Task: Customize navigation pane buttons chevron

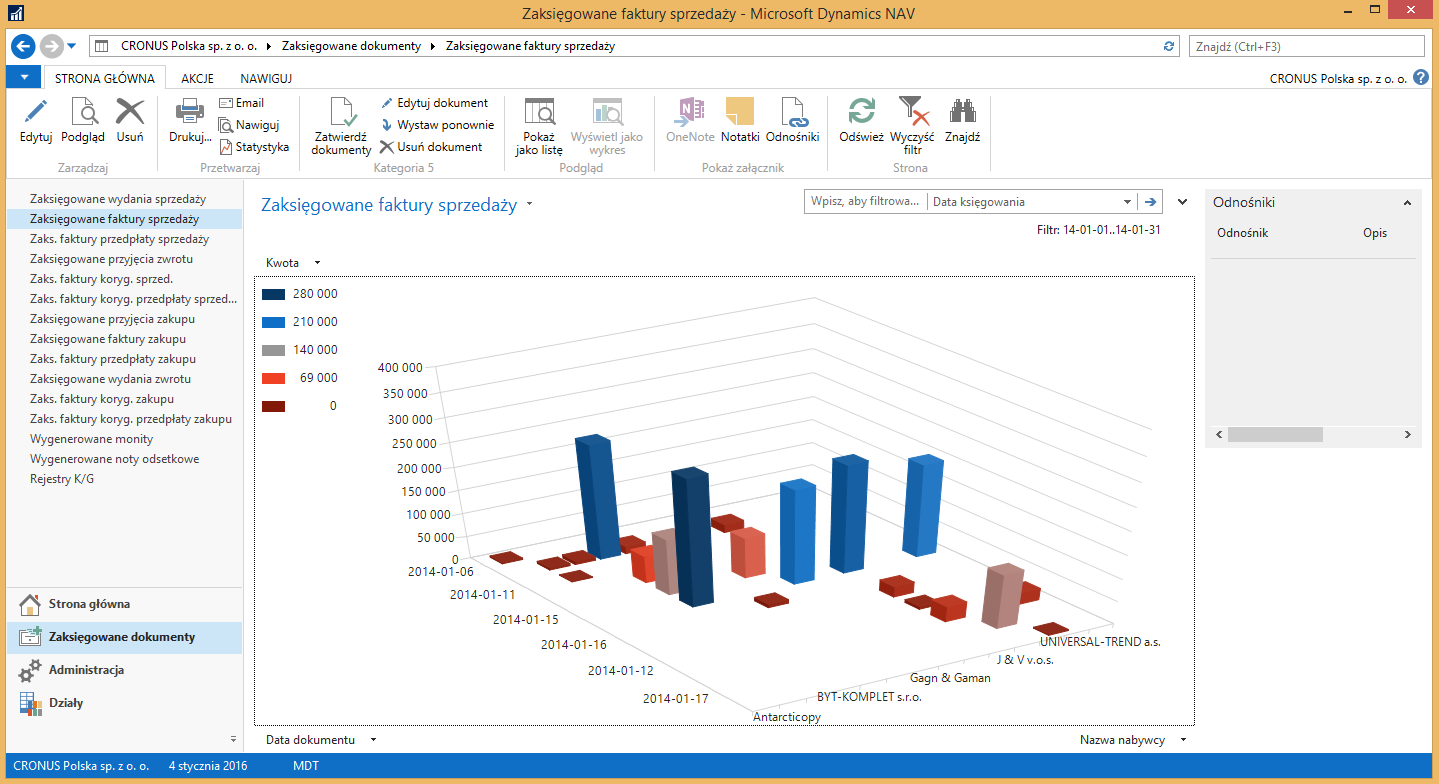Action: click(234, 739)
